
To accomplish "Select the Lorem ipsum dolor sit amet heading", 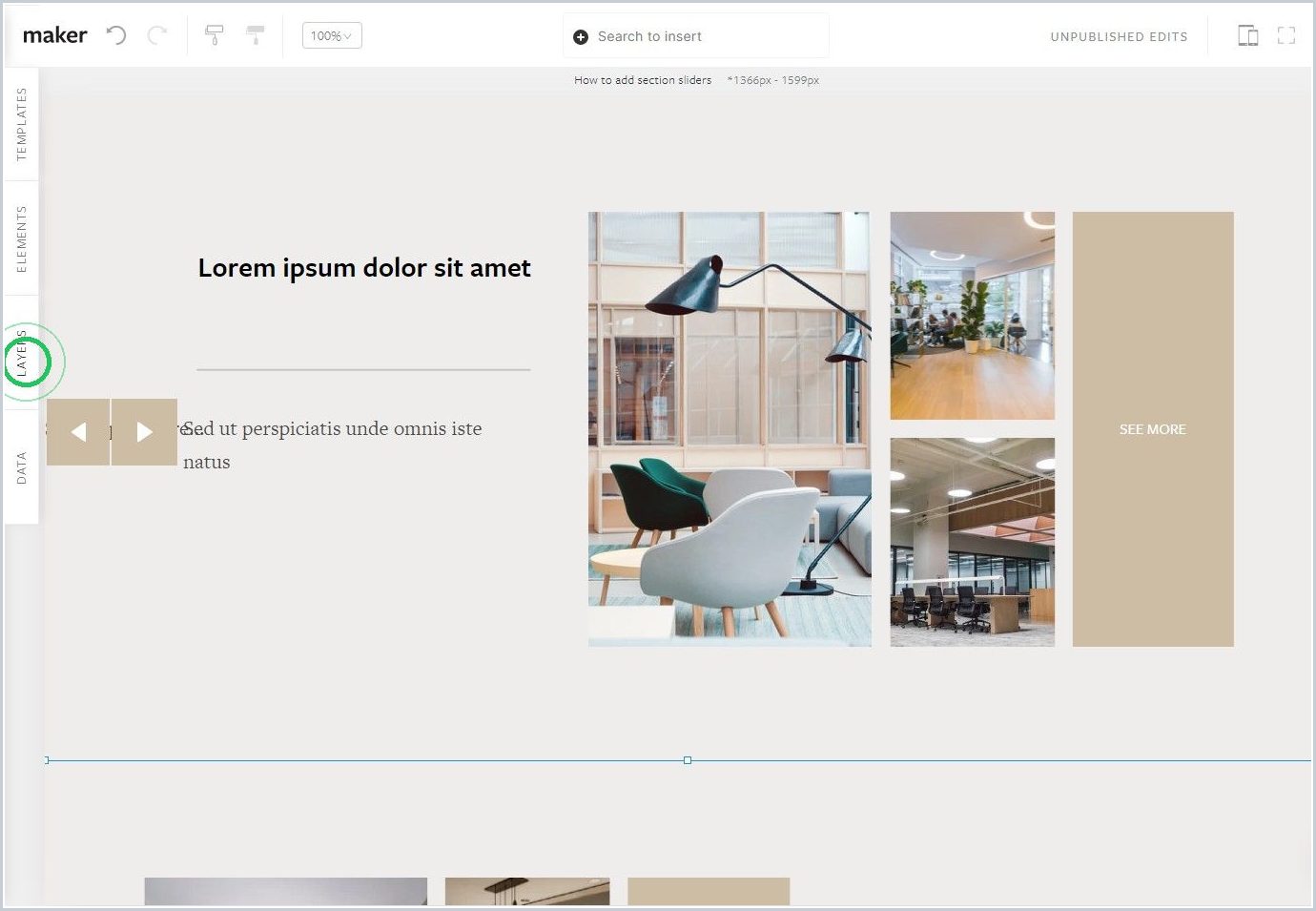I will coord(364,268).
